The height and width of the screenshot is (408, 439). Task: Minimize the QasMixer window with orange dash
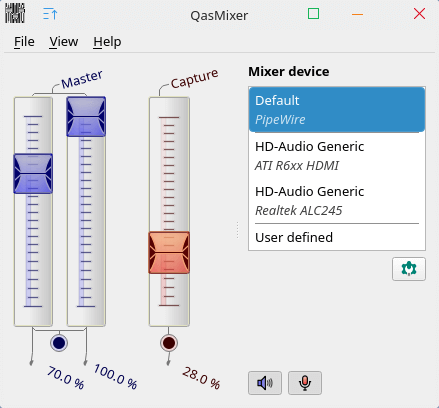[x=357, y=14]
